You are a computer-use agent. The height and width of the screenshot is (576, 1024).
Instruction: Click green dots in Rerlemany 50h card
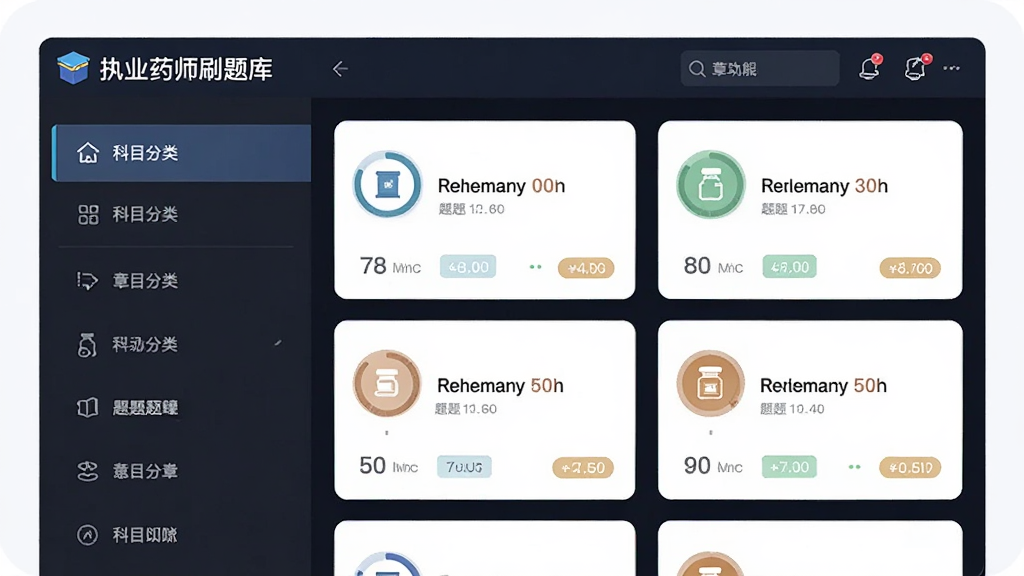tap(854, 467)
